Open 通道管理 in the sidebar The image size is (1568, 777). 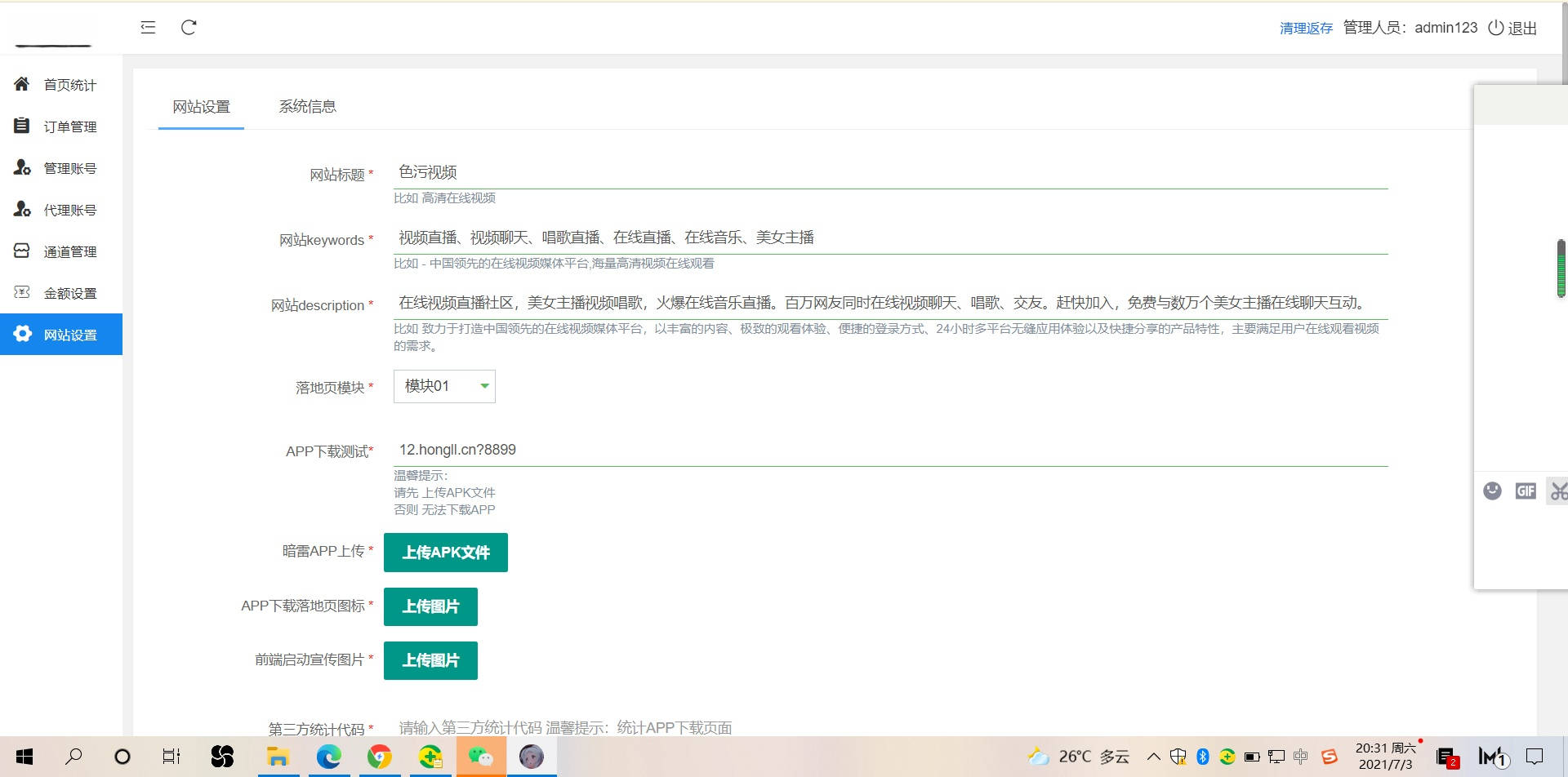(61, 251)
